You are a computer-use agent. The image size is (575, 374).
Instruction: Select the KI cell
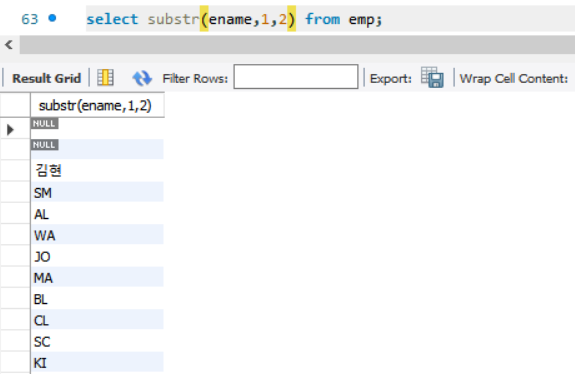pos(97,362)
